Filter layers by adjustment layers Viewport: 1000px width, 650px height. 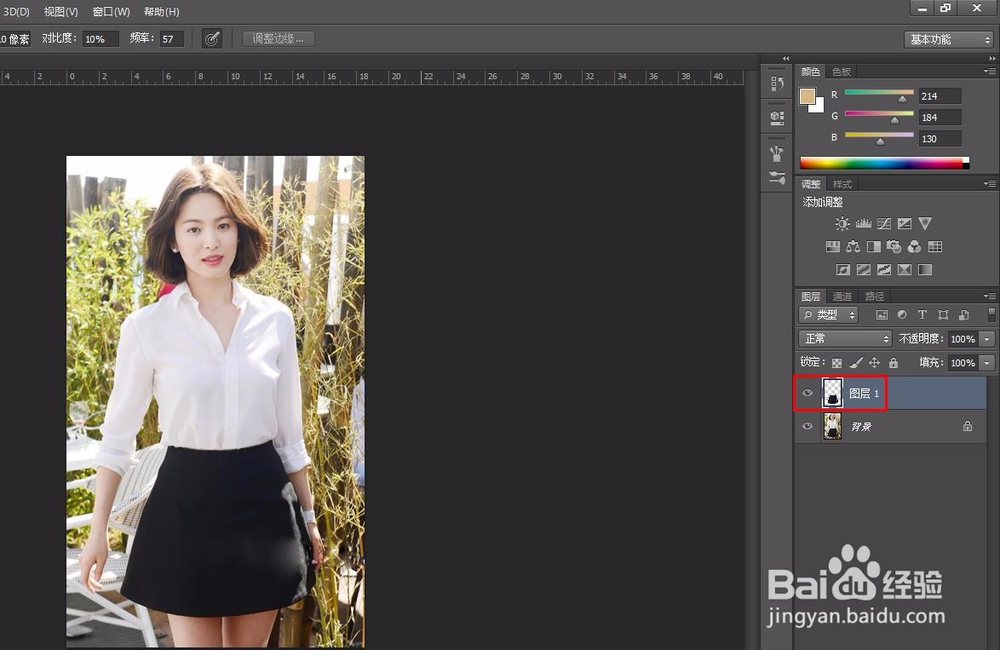(902, 314)
